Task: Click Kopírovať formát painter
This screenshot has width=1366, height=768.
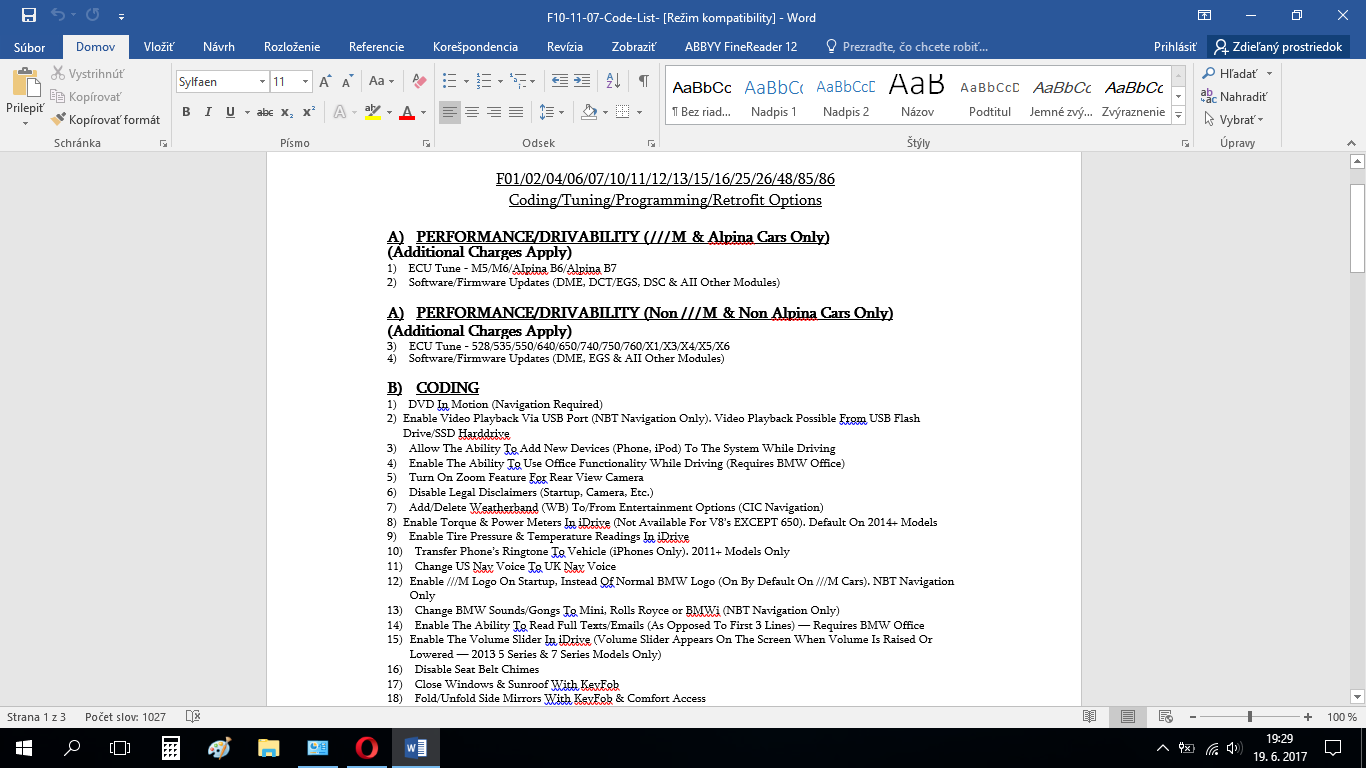Action: tap(106, 120)
